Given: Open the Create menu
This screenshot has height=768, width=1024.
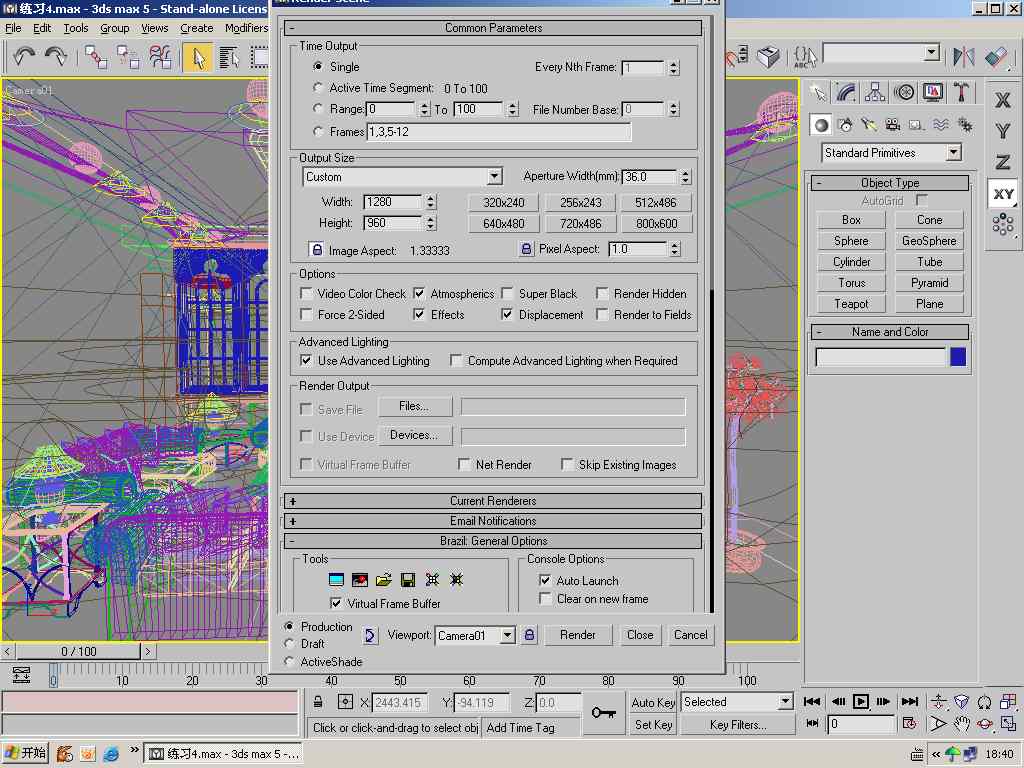Looking at the screenshot, I should click(x=197, y=28).
